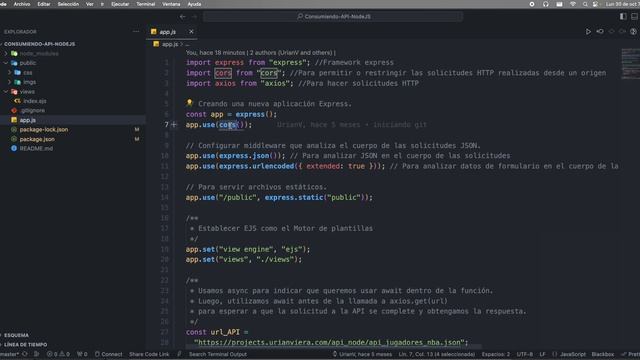Click the Wi-Fi icon in menu bar
This screenshot has height=360, width=640.
click(573, 4)
